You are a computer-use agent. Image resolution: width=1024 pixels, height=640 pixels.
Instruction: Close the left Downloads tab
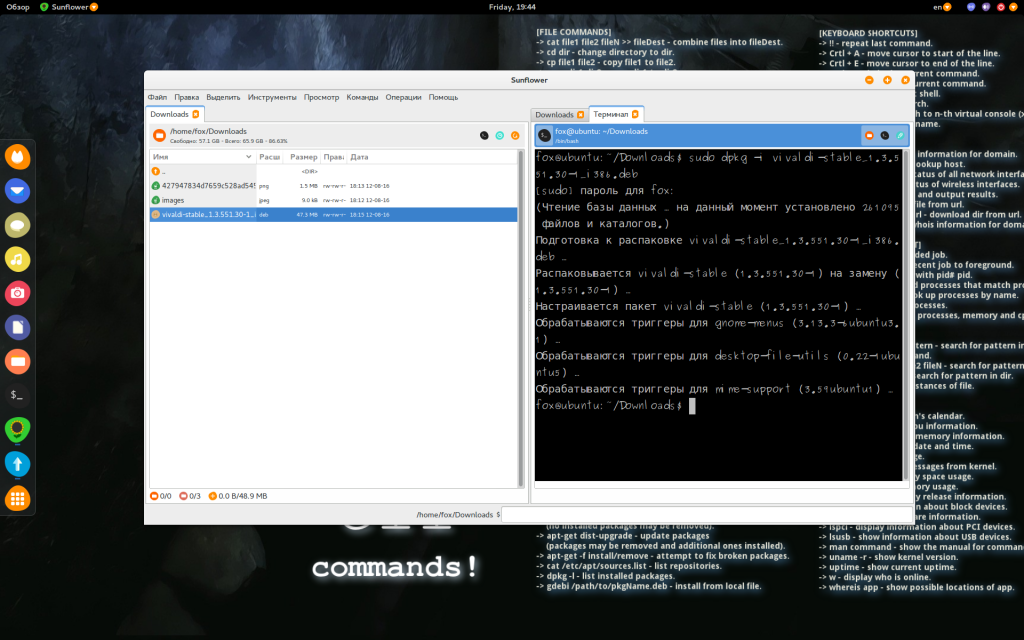coord(196,114)
